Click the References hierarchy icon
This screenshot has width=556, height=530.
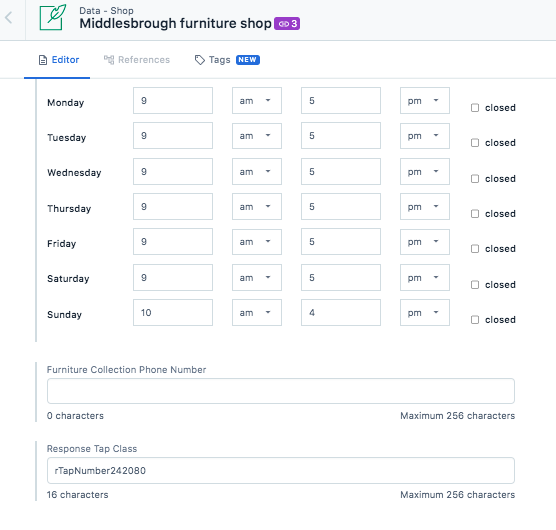tap(109, 60)
